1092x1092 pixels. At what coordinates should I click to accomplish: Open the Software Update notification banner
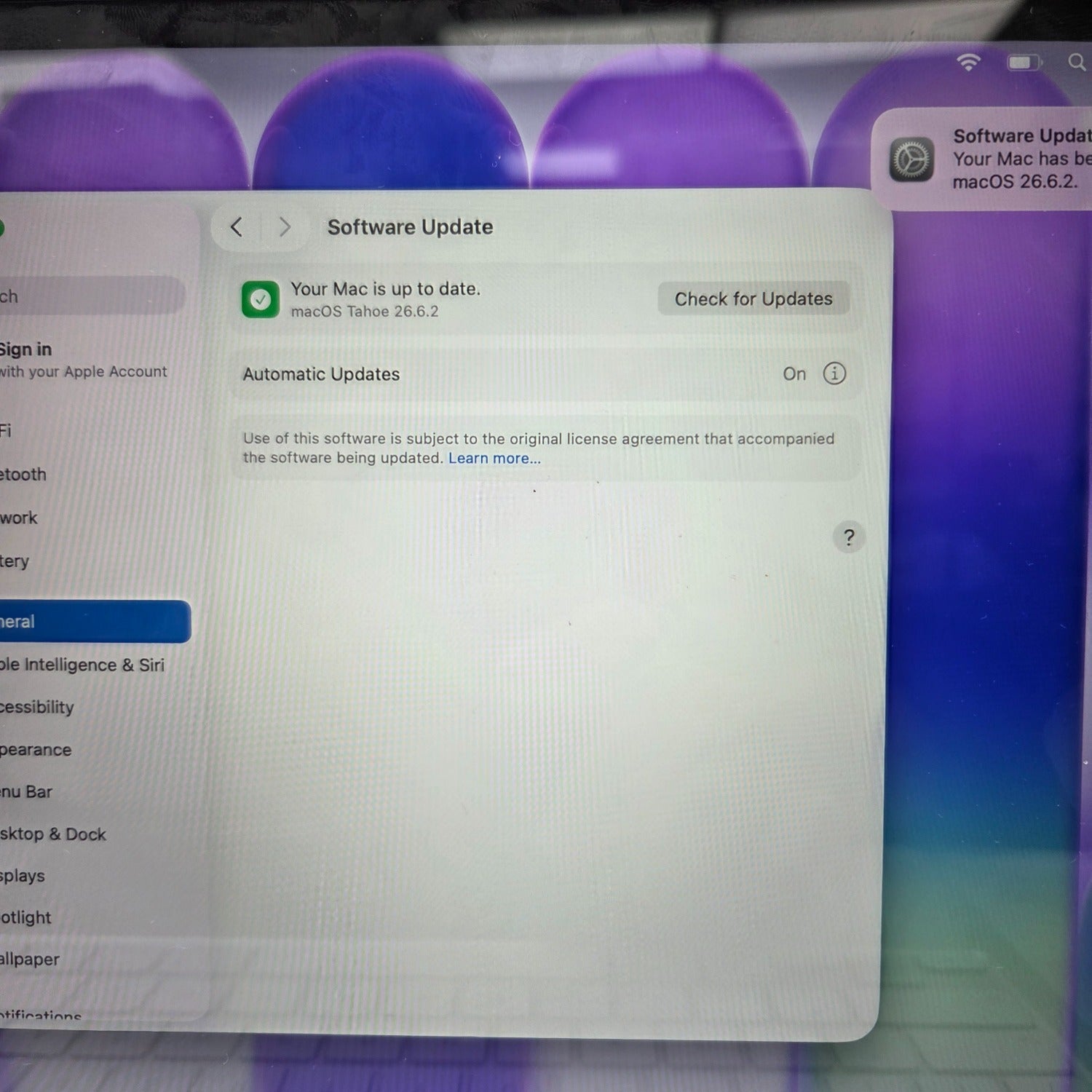(x=982, y=159)
